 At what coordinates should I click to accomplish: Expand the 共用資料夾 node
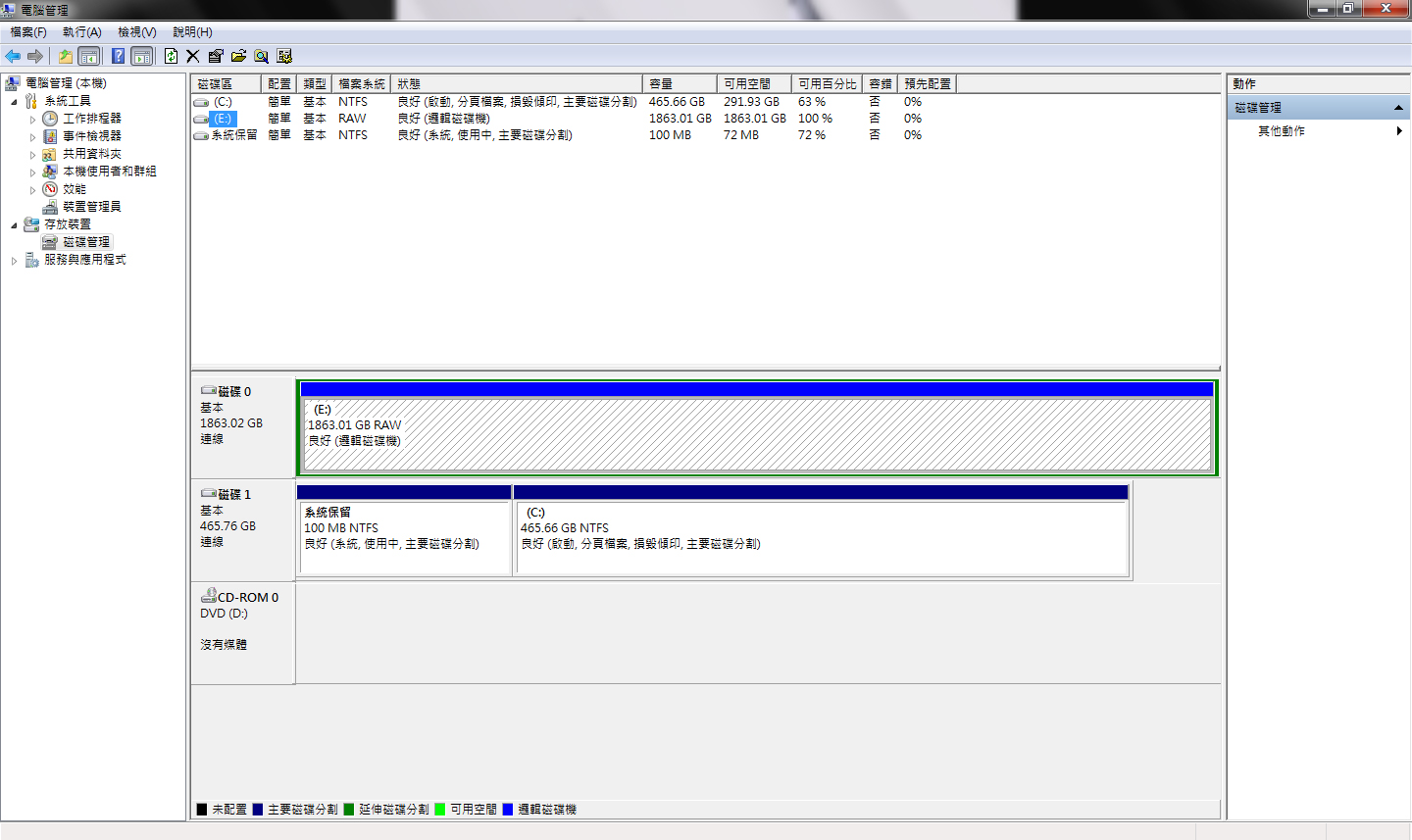[32, 155]
